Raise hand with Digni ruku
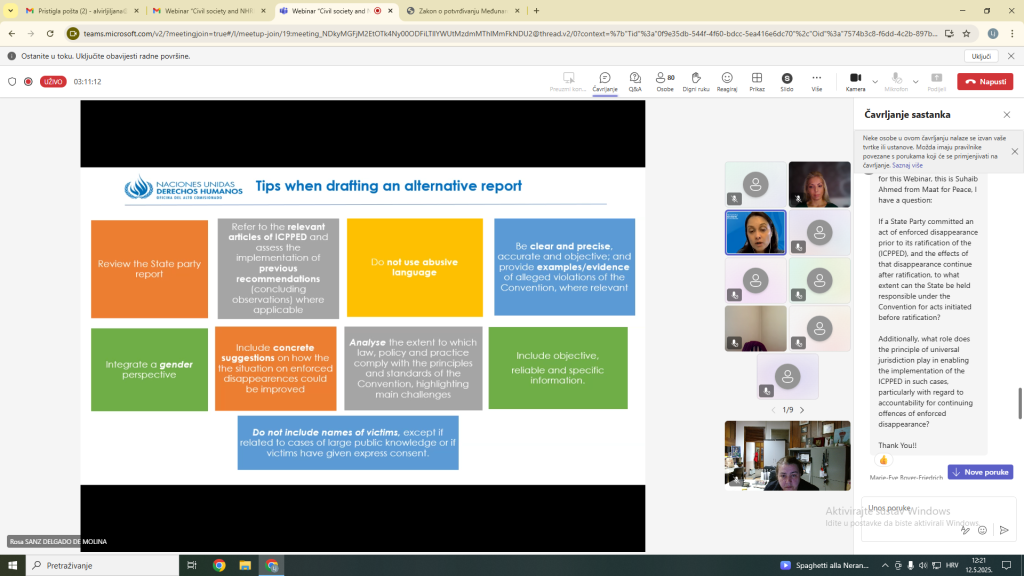Screen dimensions: 1024x576 pos(696,80)
